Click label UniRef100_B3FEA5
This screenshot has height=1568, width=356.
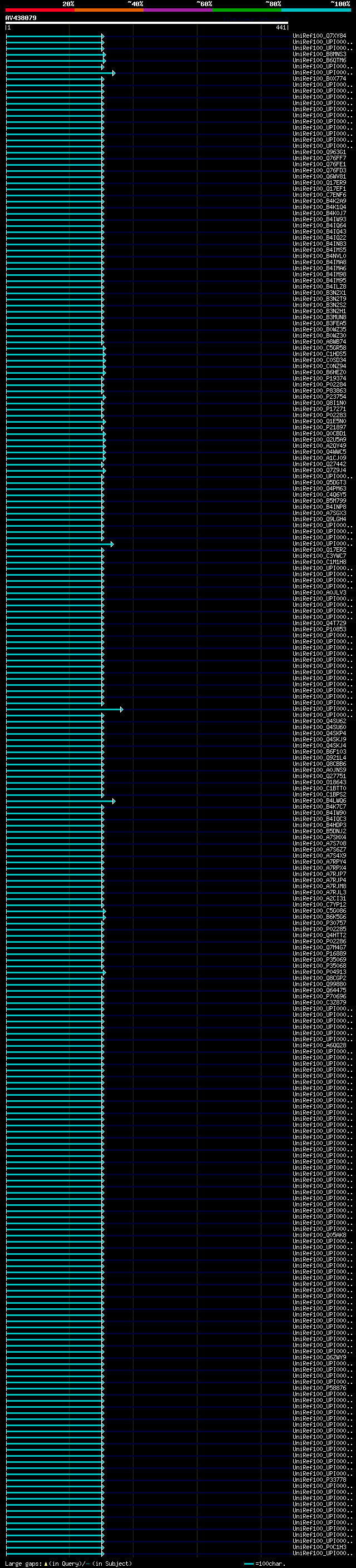pyautogui.click(x=319, y=323)
